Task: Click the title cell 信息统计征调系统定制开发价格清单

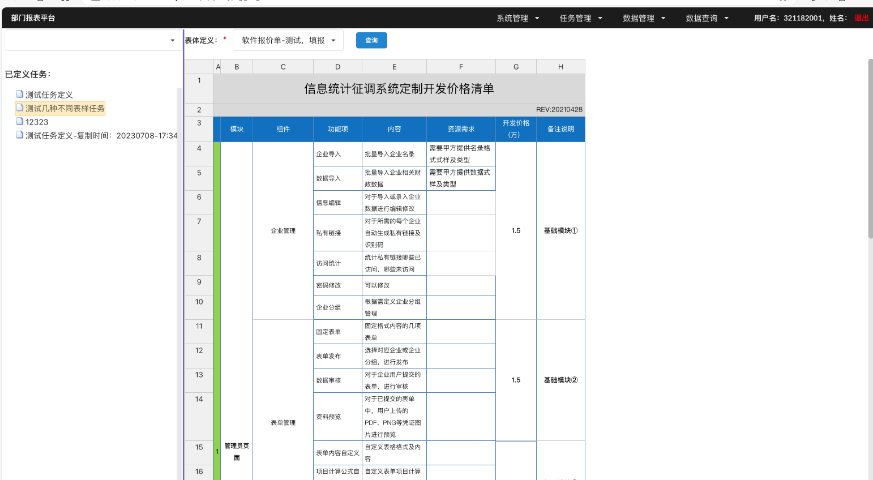Action: [399, 89]
